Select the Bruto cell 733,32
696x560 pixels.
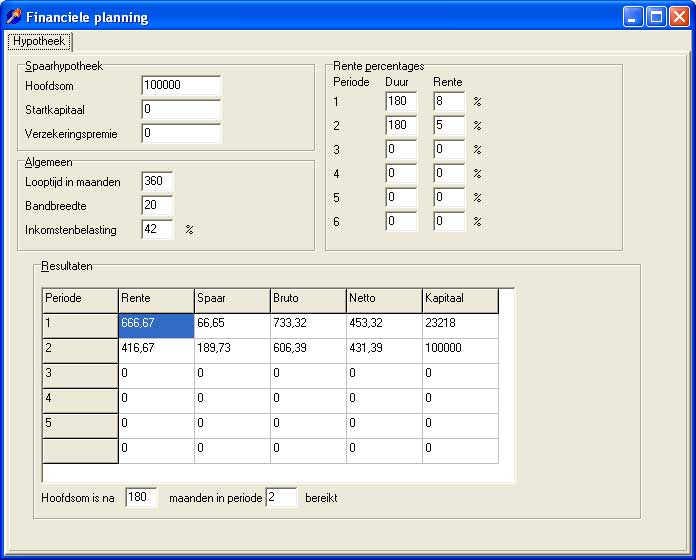coord(308,326)
